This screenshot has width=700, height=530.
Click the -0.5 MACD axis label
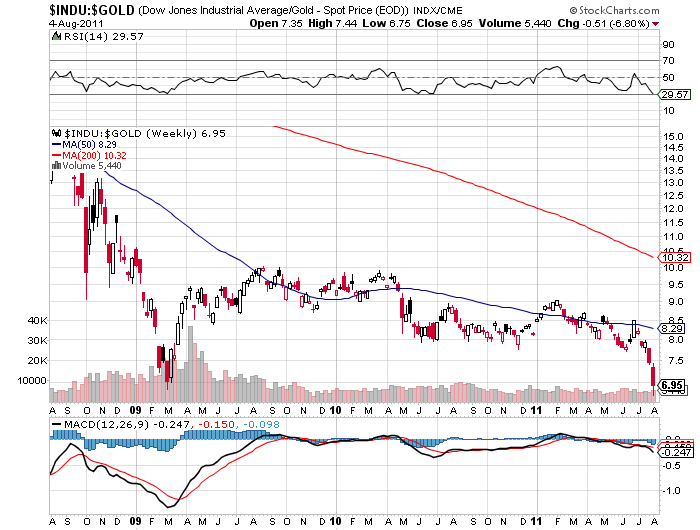tap(671, 466)
